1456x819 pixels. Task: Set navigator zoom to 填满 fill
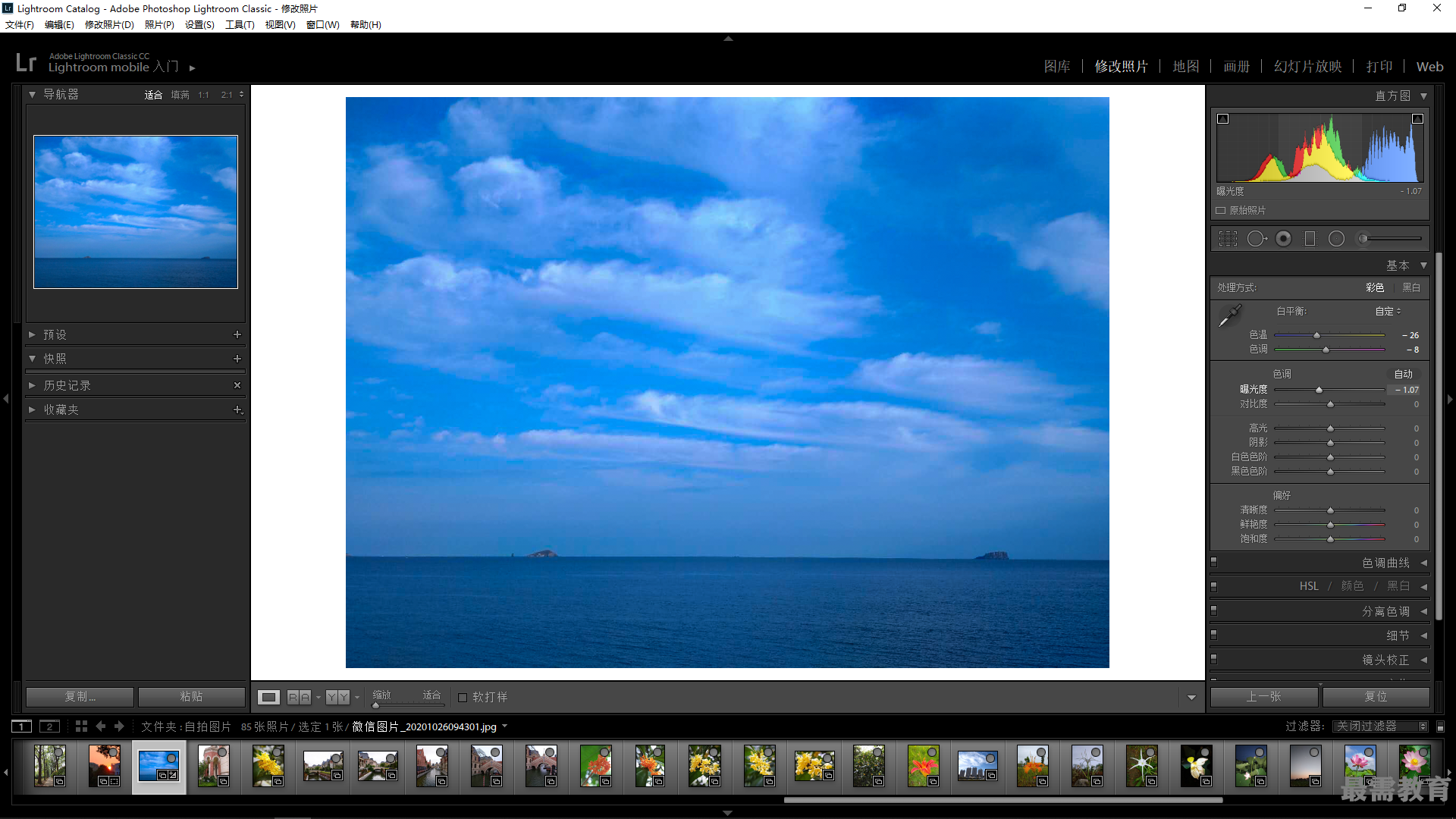[180, 95]
